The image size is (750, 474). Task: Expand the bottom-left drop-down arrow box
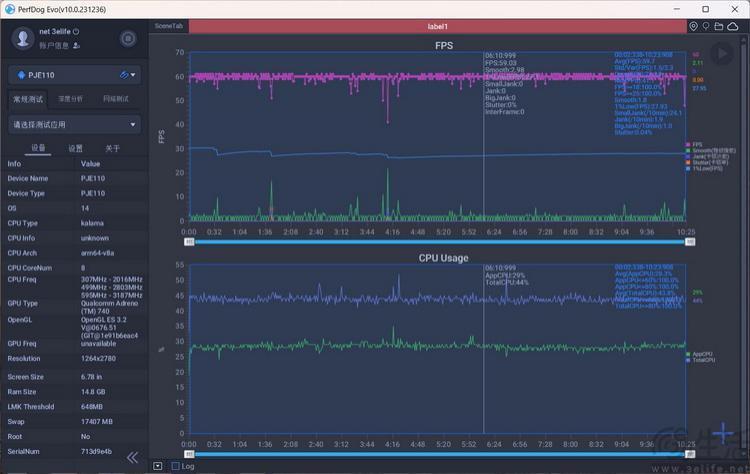158,466
